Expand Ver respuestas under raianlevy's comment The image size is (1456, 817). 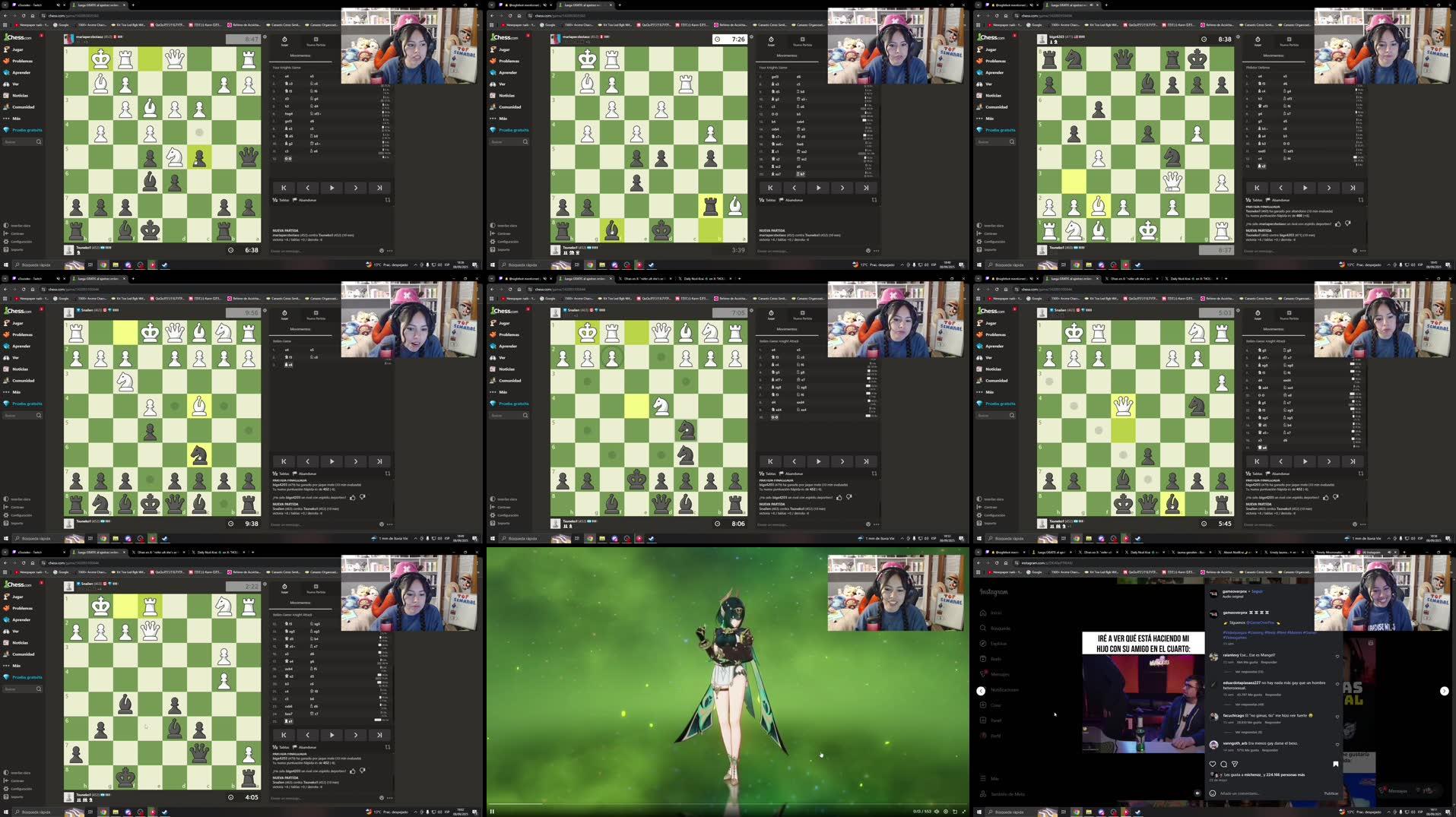[x=1248, y=672]
